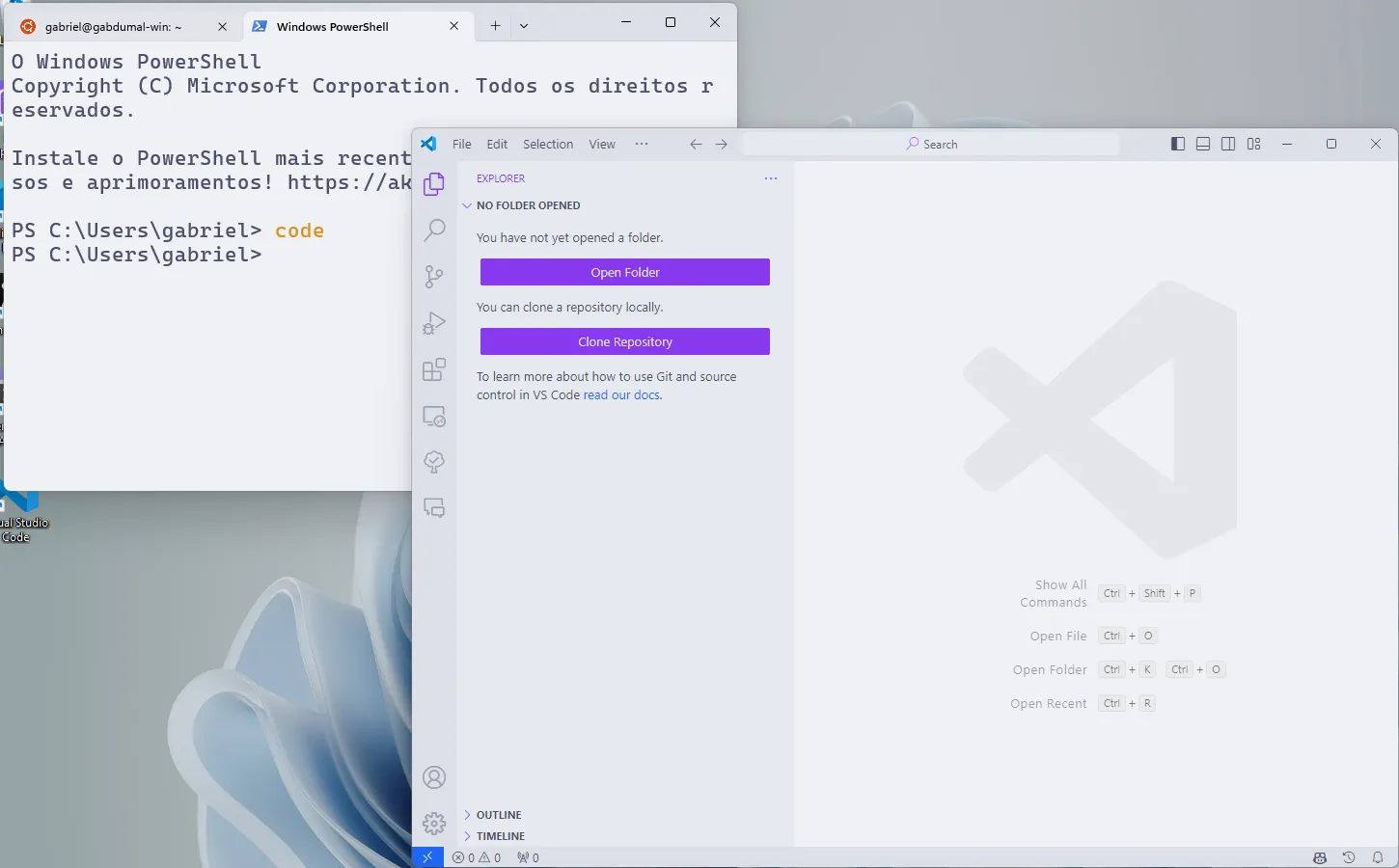Toggle the secondary side bar layout button
Viewport: 1399px width, 868px height.
point(1228,144)
